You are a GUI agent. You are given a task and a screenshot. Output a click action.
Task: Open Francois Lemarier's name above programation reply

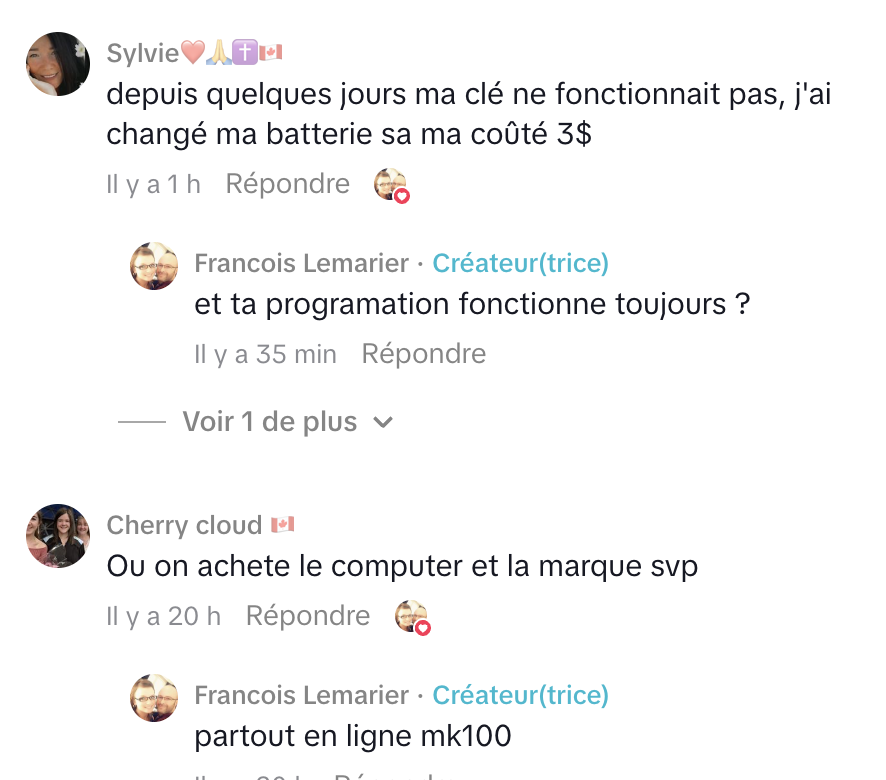(301, 263)
